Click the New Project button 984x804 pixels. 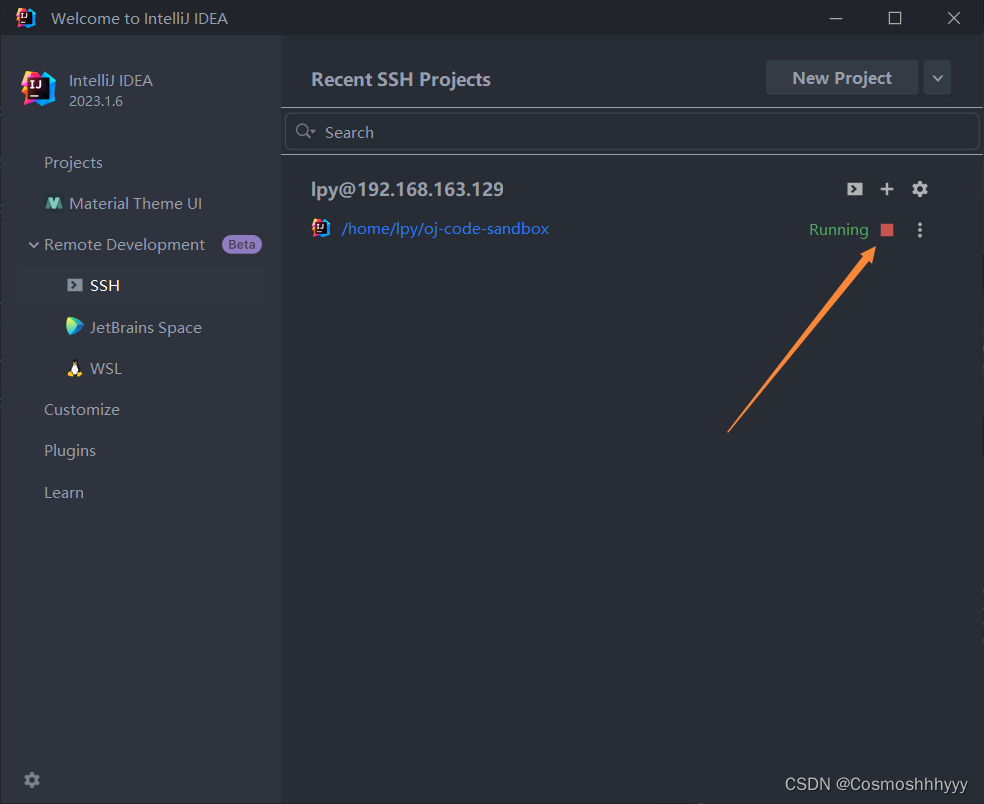pos(842,78)
